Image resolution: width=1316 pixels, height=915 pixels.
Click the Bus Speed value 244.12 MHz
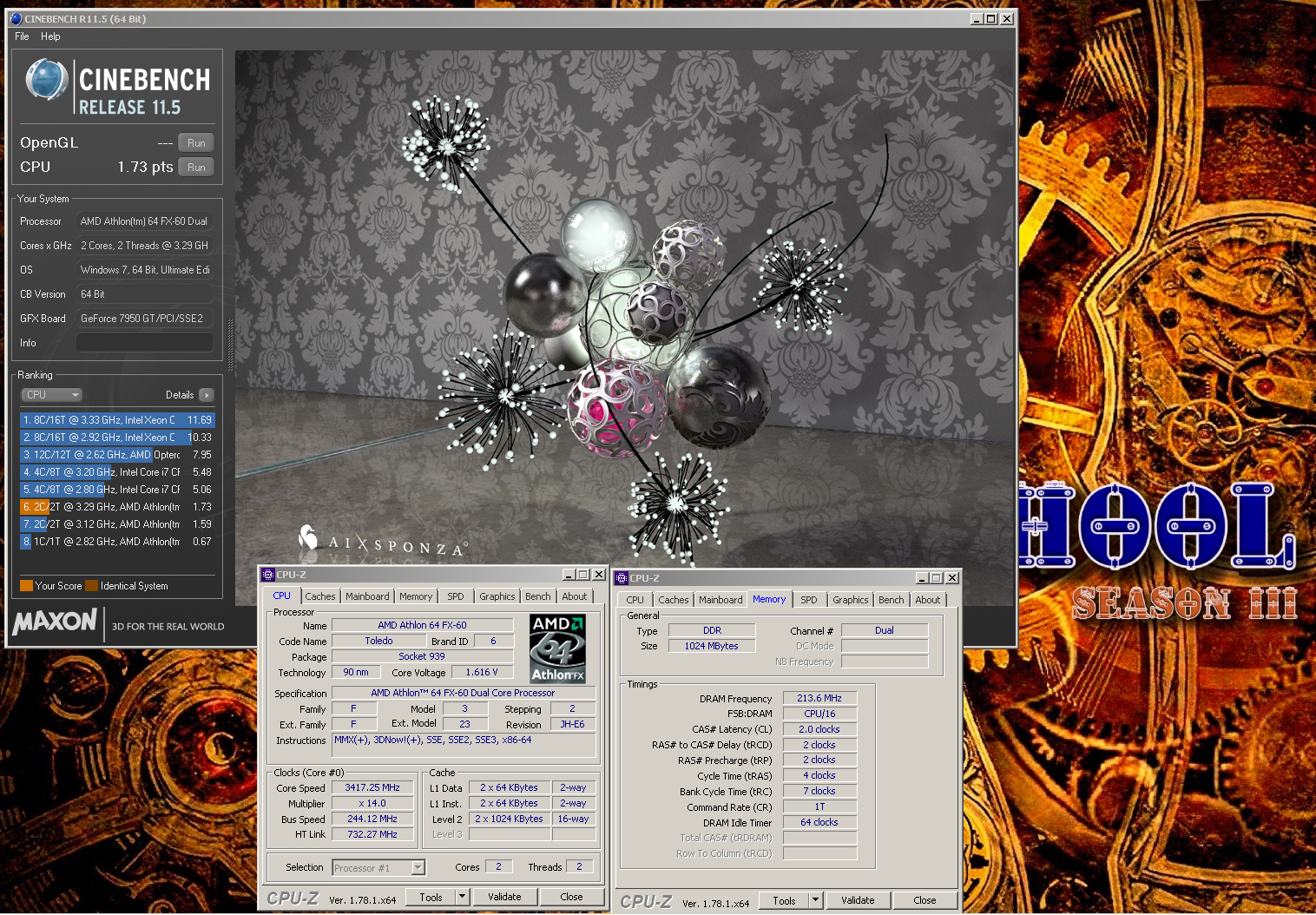coord(372,820)
